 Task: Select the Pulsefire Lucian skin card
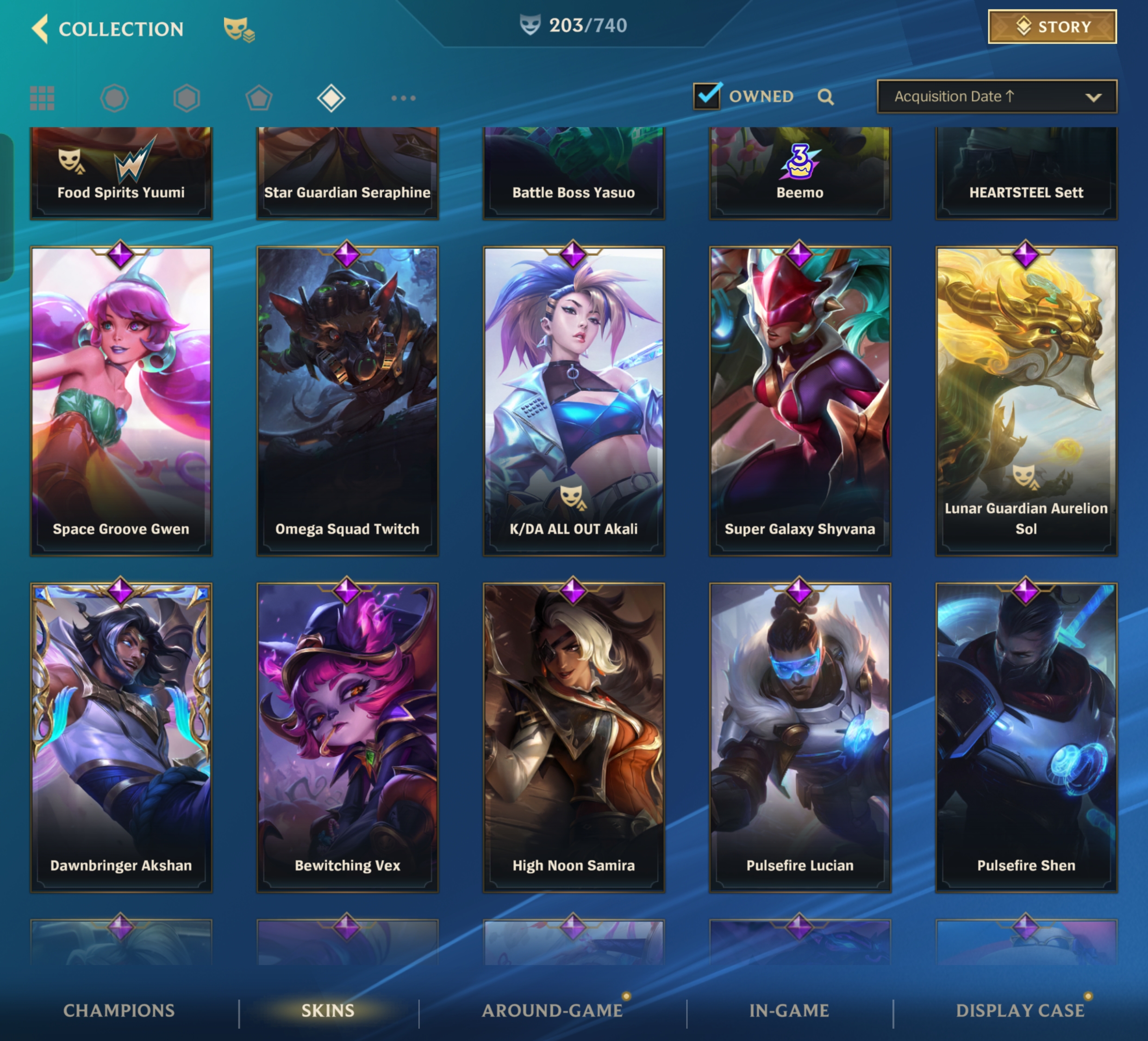point(799,737)
